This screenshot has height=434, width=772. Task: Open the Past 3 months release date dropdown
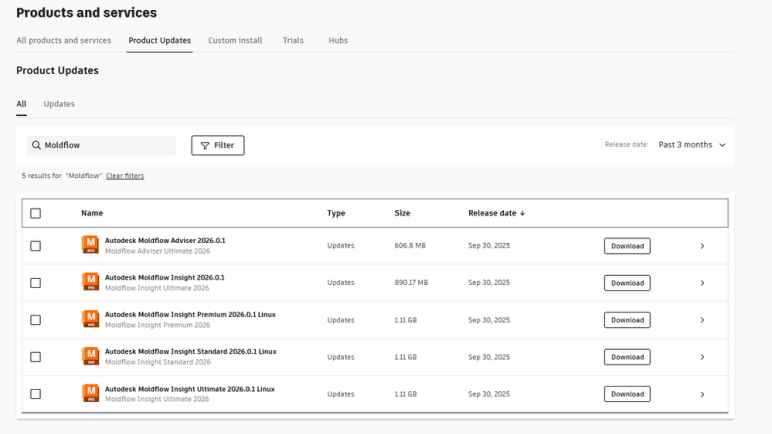[x=691, y=145]
